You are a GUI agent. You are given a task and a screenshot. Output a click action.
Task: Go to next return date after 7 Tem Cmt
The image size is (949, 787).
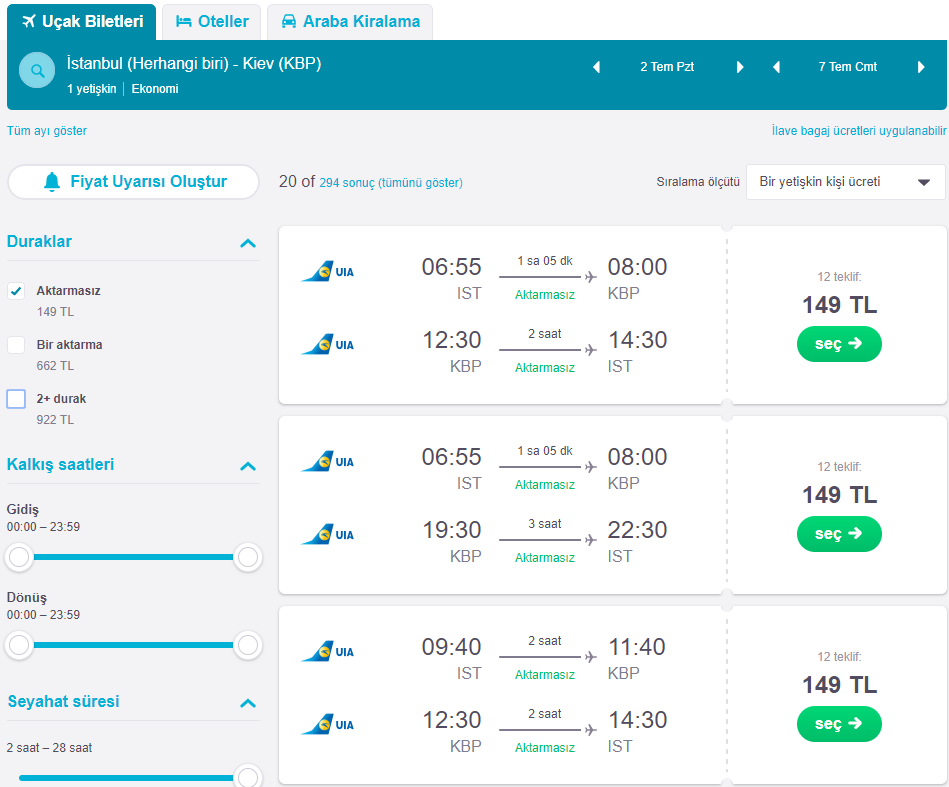coord(921,67)
